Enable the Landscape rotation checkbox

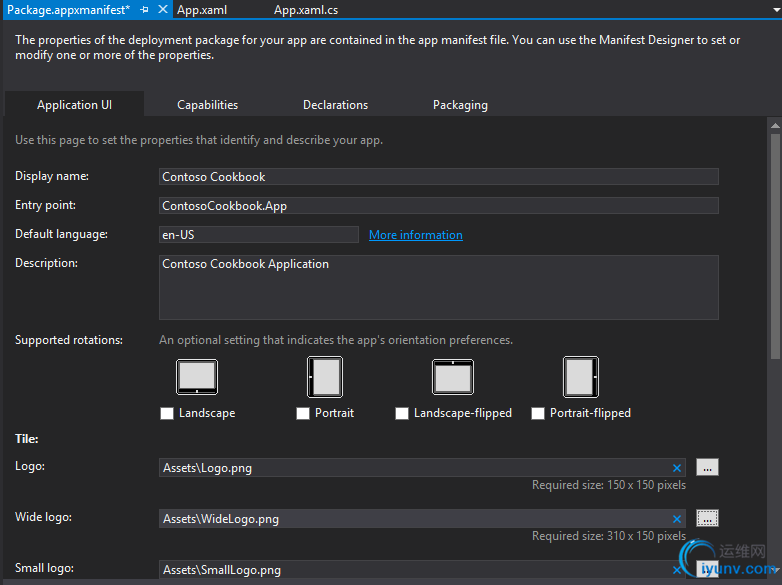[x=167, y=413]
